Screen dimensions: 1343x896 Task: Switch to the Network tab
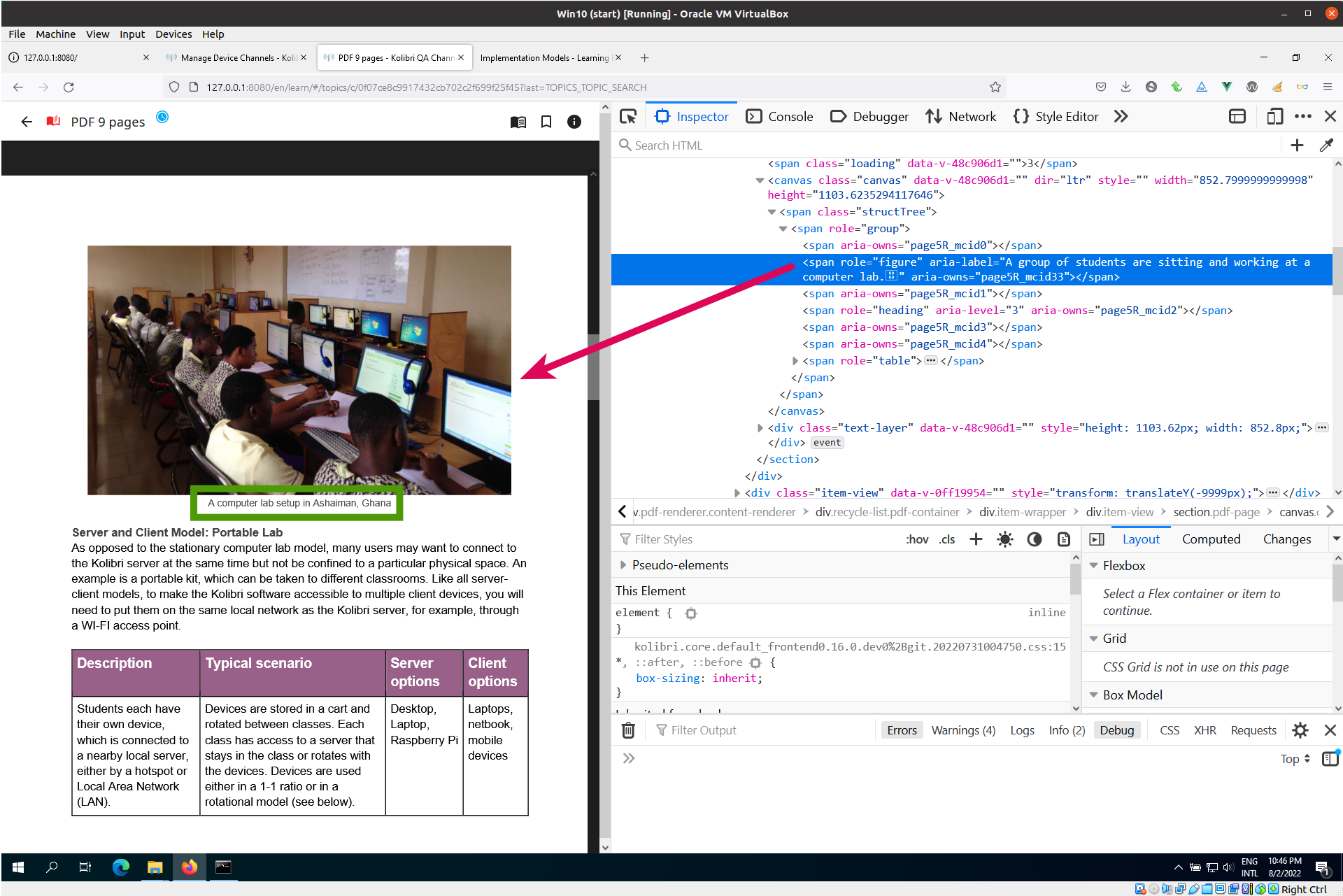pyautogui.click(x=961, y=117)
